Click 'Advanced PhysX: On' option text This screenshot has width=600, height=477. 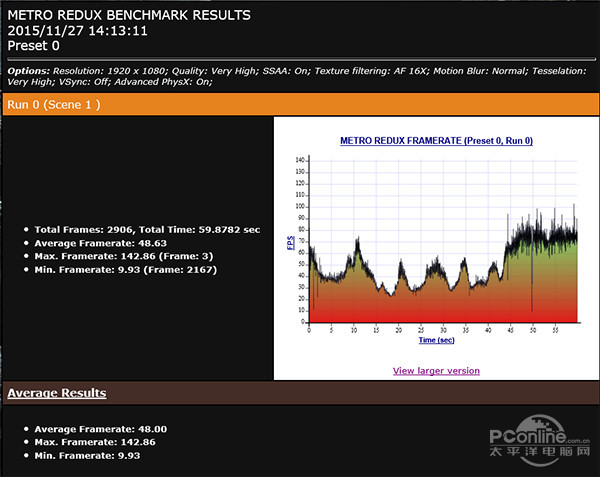(163, 82)
